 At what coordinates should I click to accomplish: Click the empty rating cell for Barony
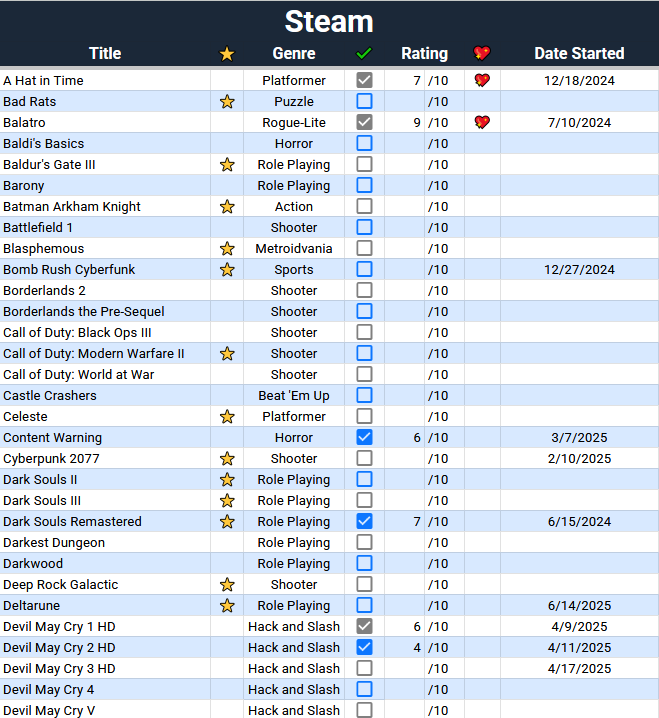(404, 185)
